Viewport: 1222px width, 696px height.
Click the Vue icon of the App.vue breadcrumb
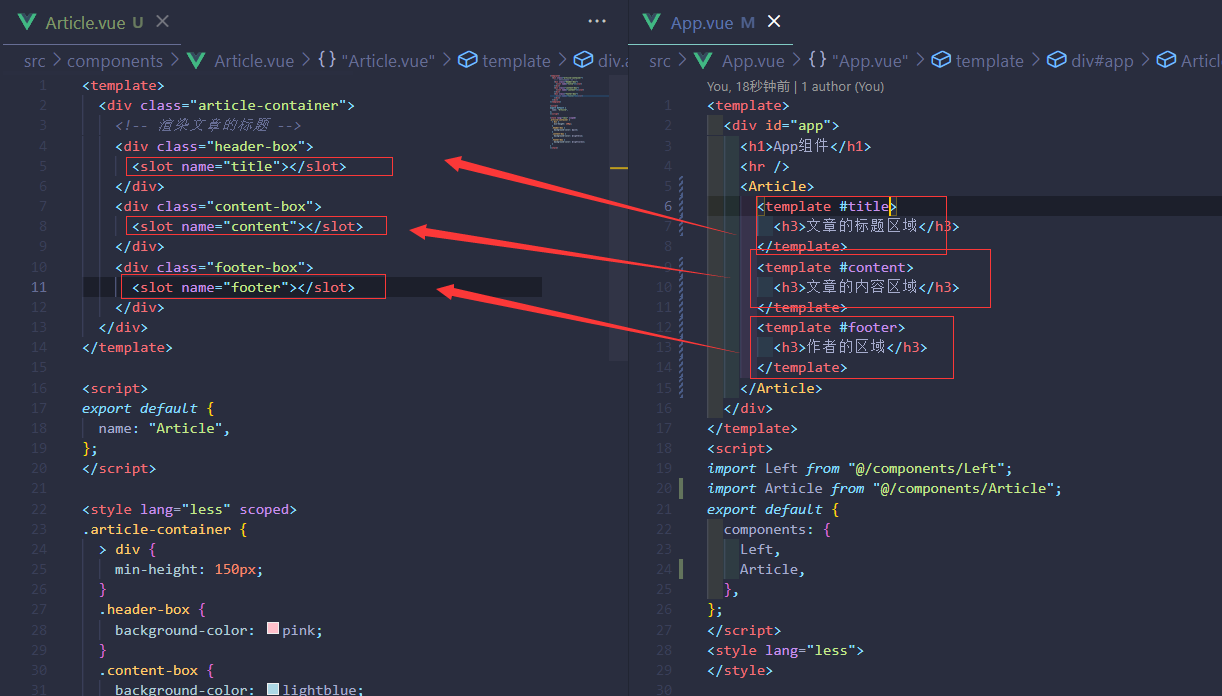pyautogui.click(x=704, y=61)
